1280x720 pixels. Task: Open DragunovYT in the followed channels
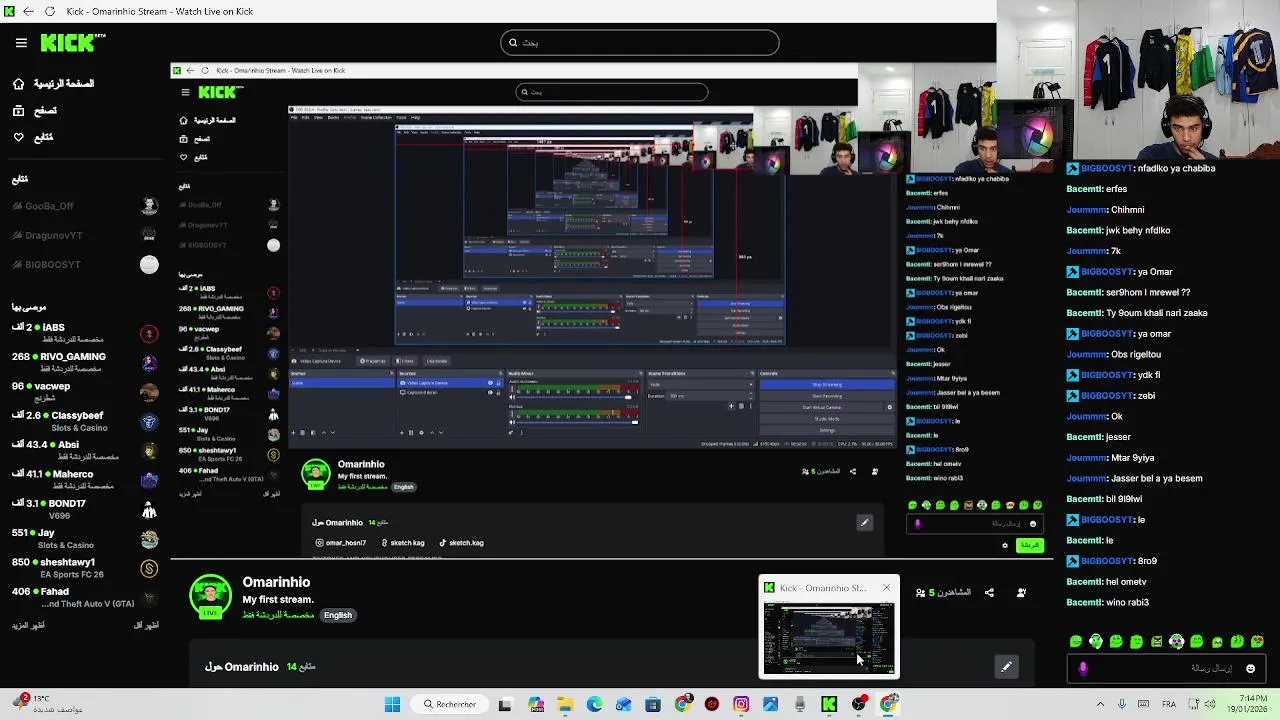point(85,235)
